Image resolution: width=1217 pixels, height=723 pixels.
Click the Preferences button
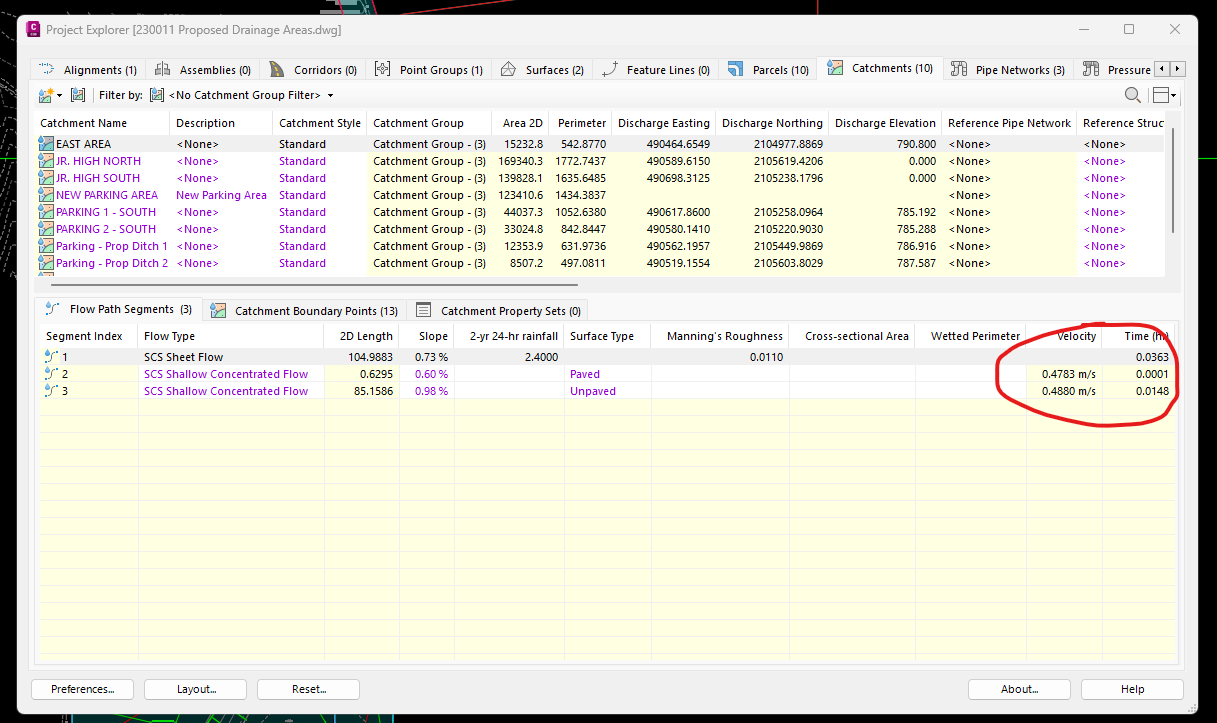click(82, 689)
